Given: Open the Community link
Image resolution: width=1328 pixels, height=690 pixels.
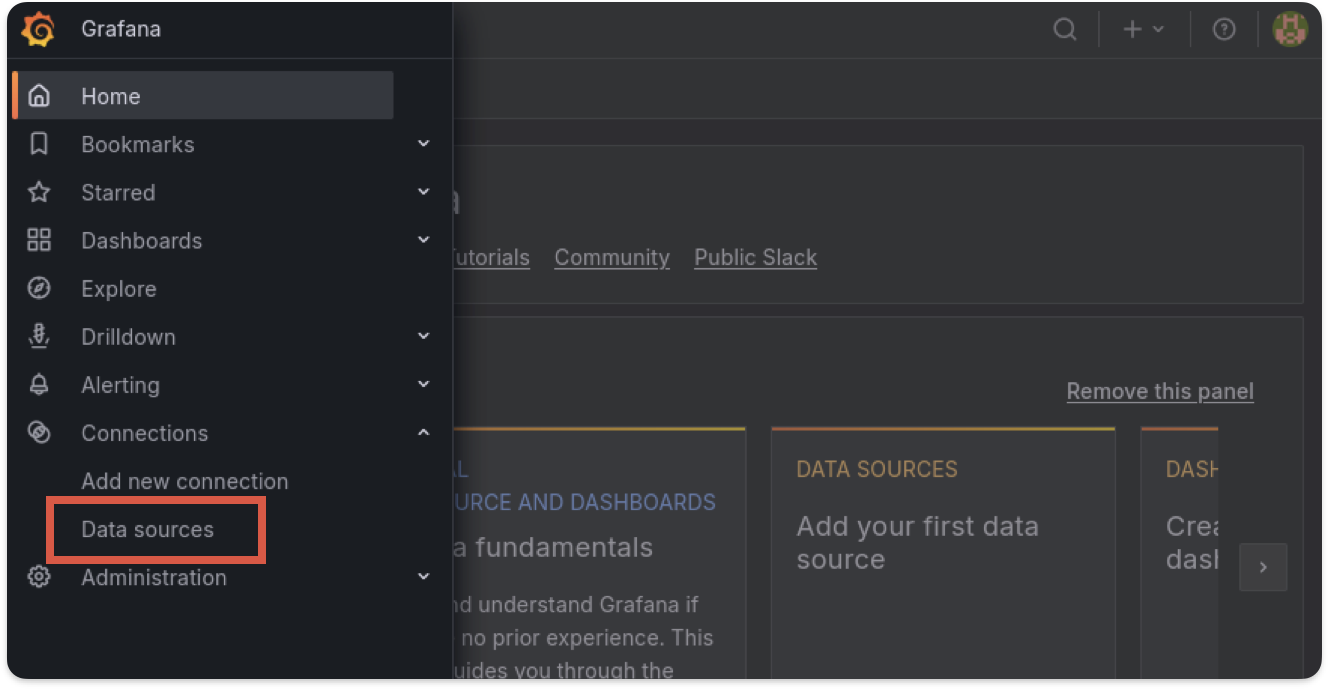Looking at the screenshot, I should click(612, 257).
